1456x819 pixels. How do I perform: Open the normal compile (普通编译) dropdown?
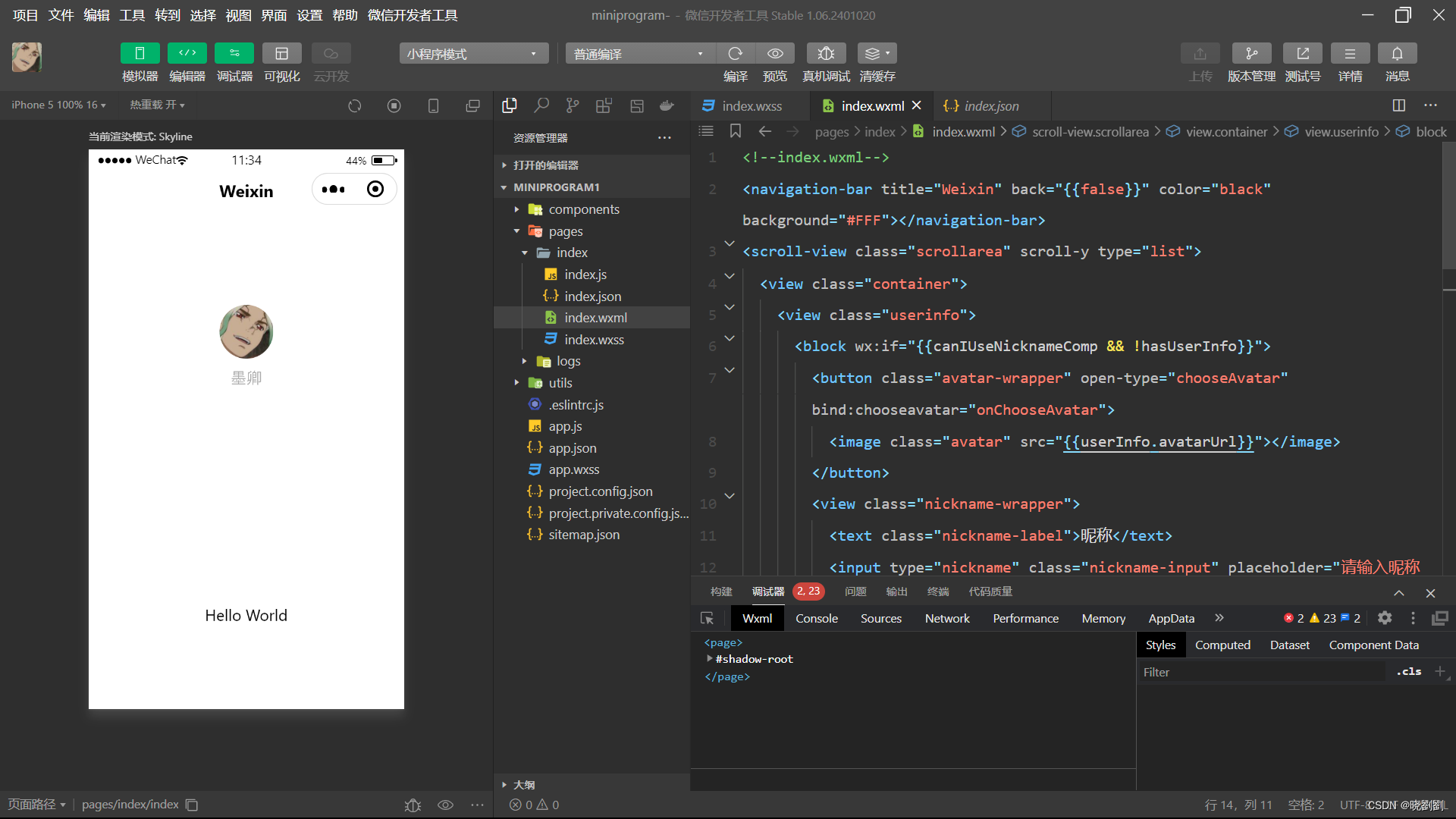click(639, 54)
